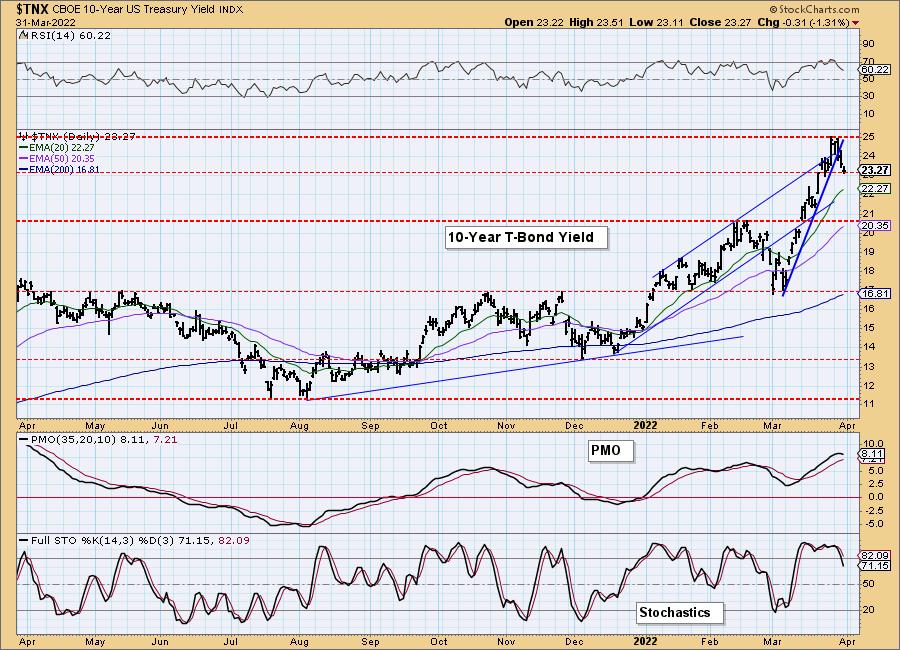900x650 pixels.
Task: Click the 'Close 23.27' value
Action: click(720, 22)
